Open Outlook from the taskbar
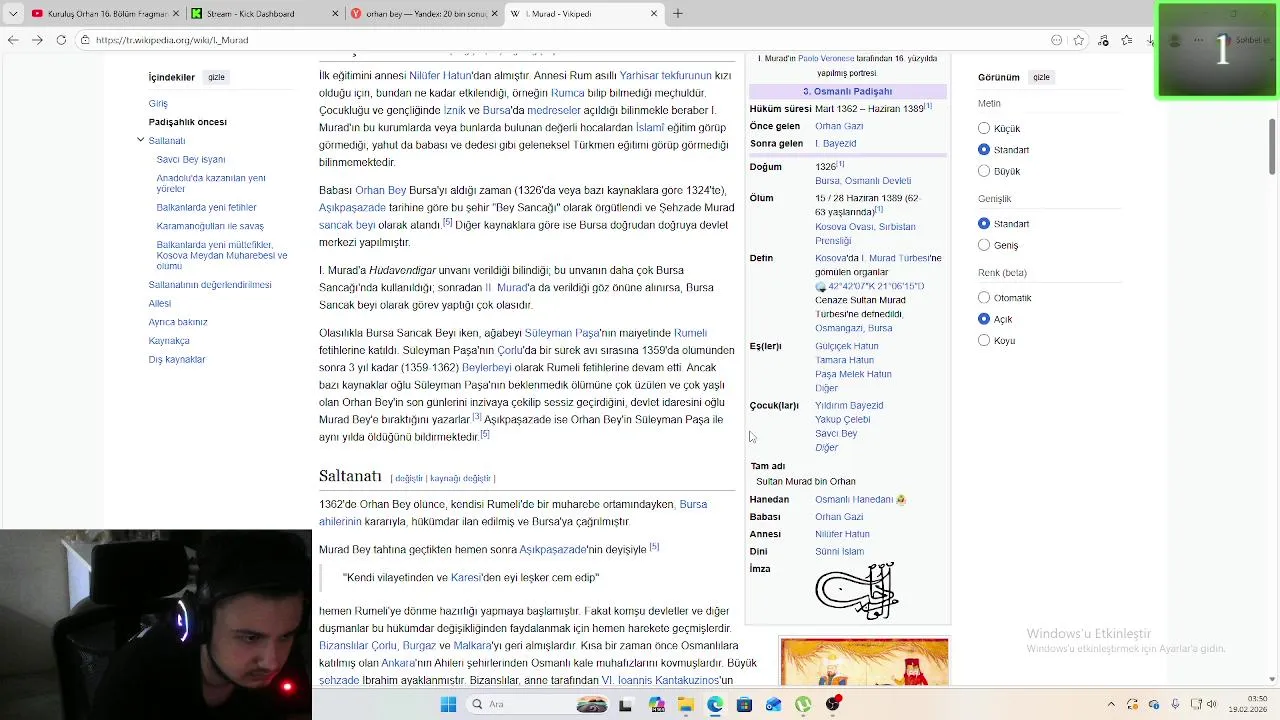The width and height of the screenshot is (1280, 720). point(774,704)
